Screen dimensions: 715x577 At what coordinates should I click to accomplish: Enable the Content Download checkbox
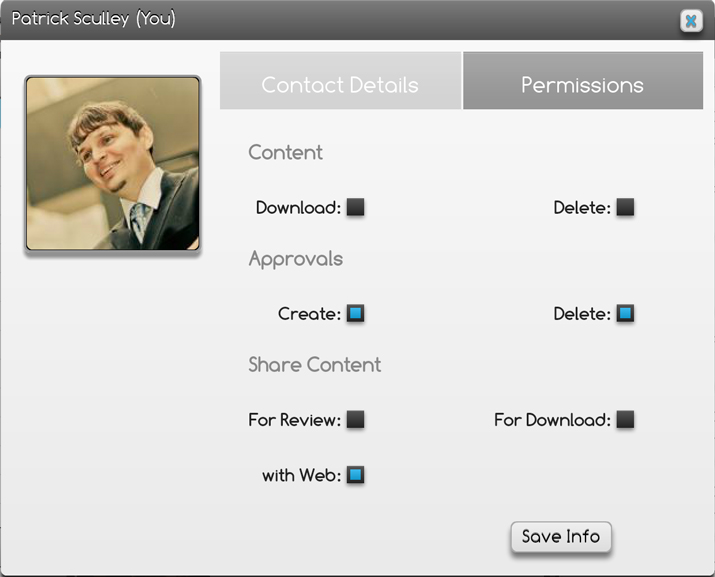tap(355, 207)
